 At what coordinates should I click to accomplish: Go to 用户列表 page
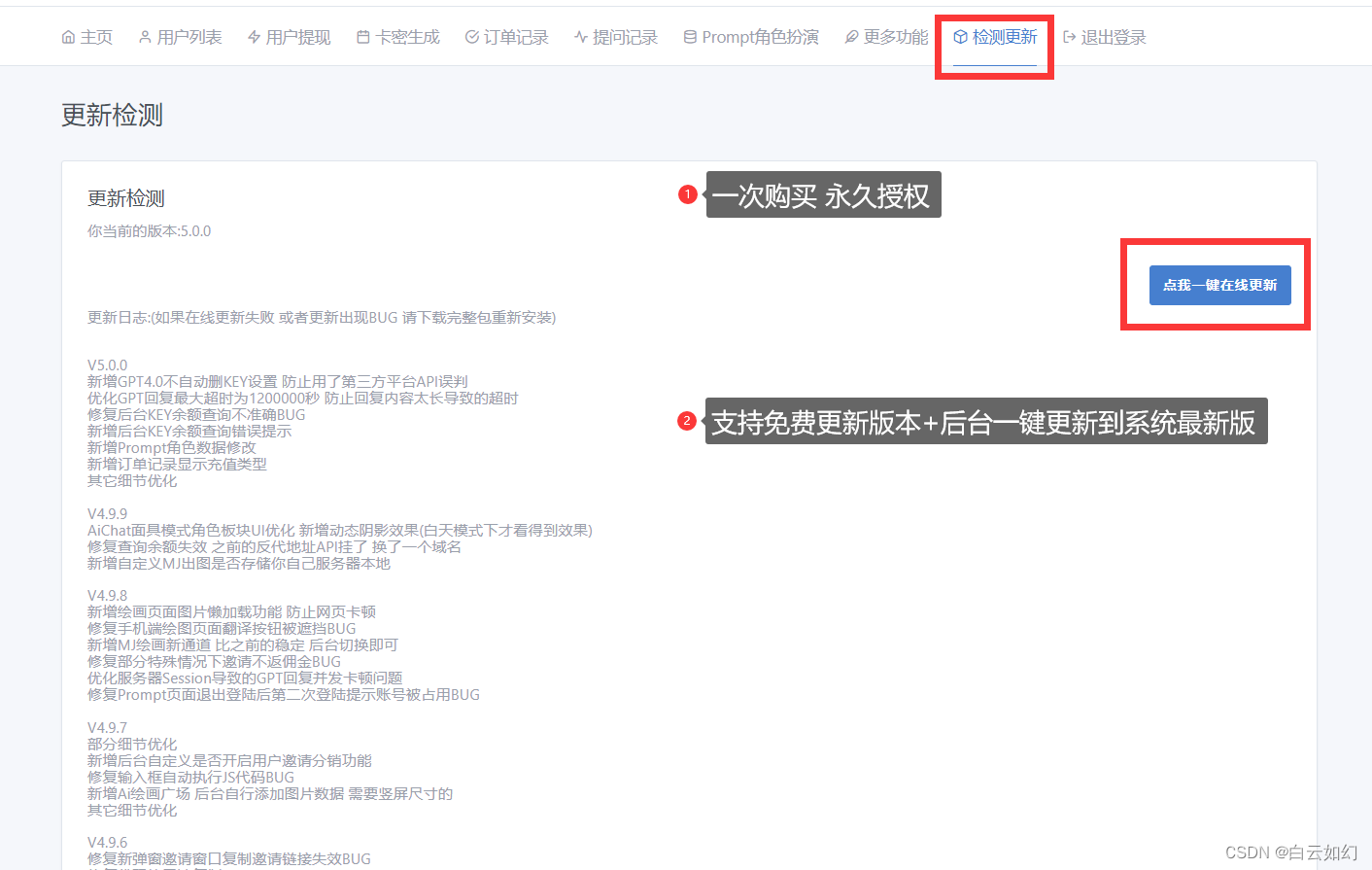pyautogui.click(x=180, y=37)
